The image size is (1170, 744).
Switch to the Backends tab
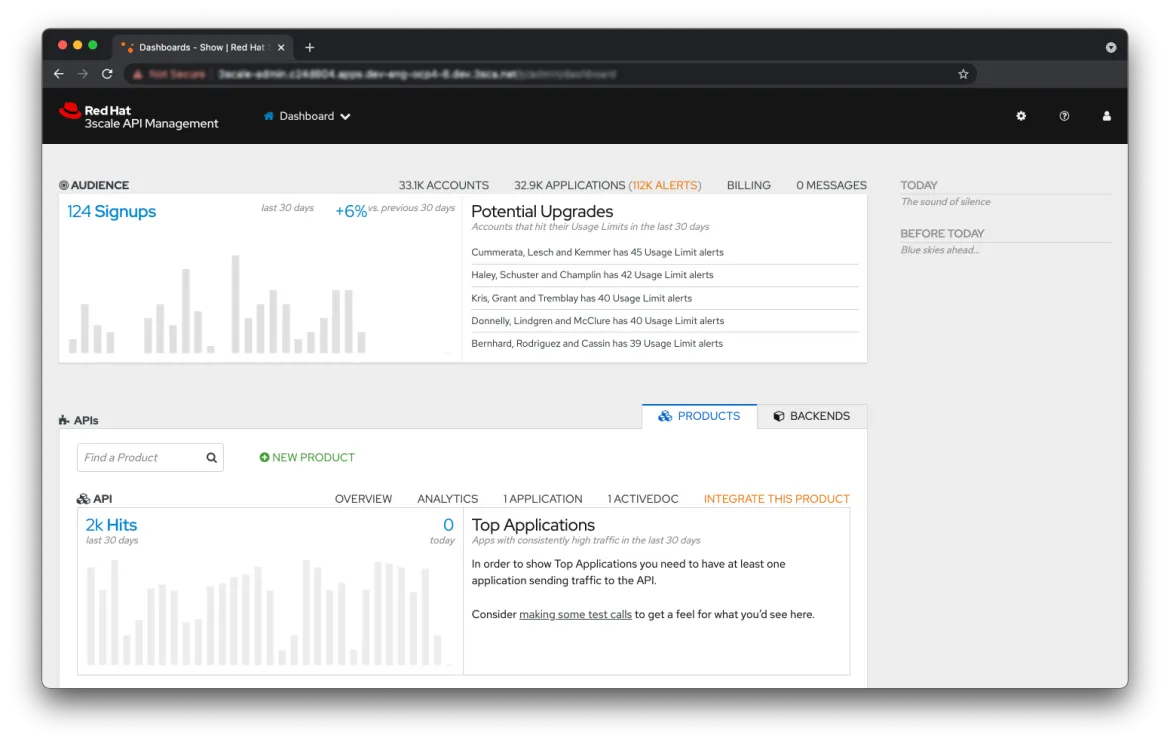tap(811, 416)
